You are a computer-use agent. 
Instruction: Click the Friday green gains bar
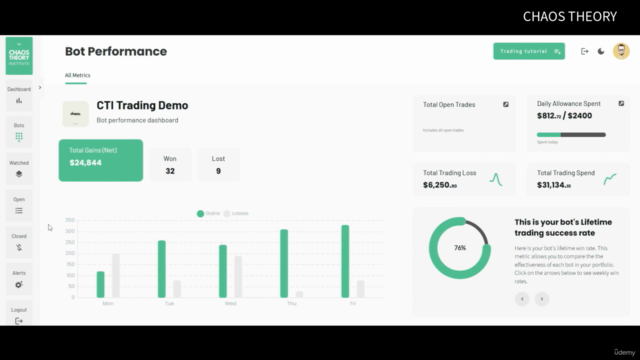tap(345, 261)
